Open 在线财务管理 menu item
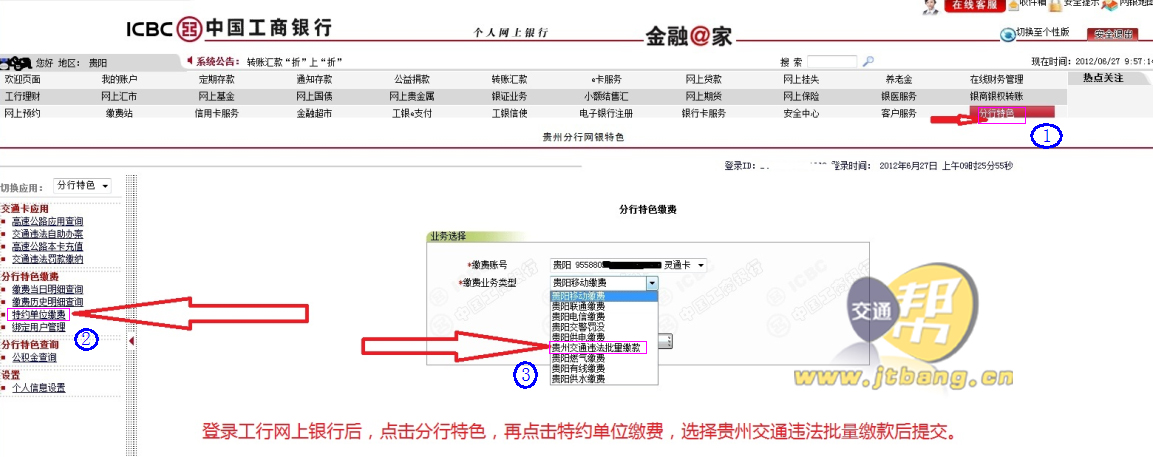Image resolution: width=1153 pixels, height=457 pixels. point(996,79)
